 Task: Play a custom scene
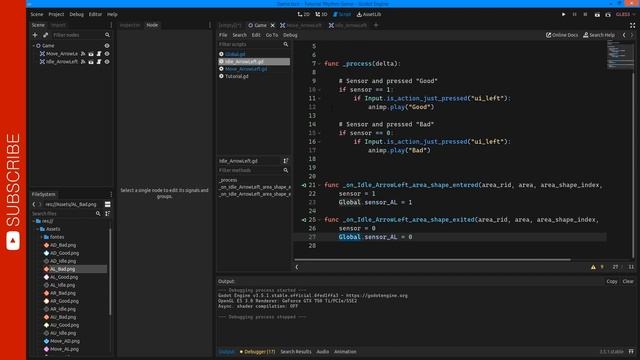[x=608, y=14]
